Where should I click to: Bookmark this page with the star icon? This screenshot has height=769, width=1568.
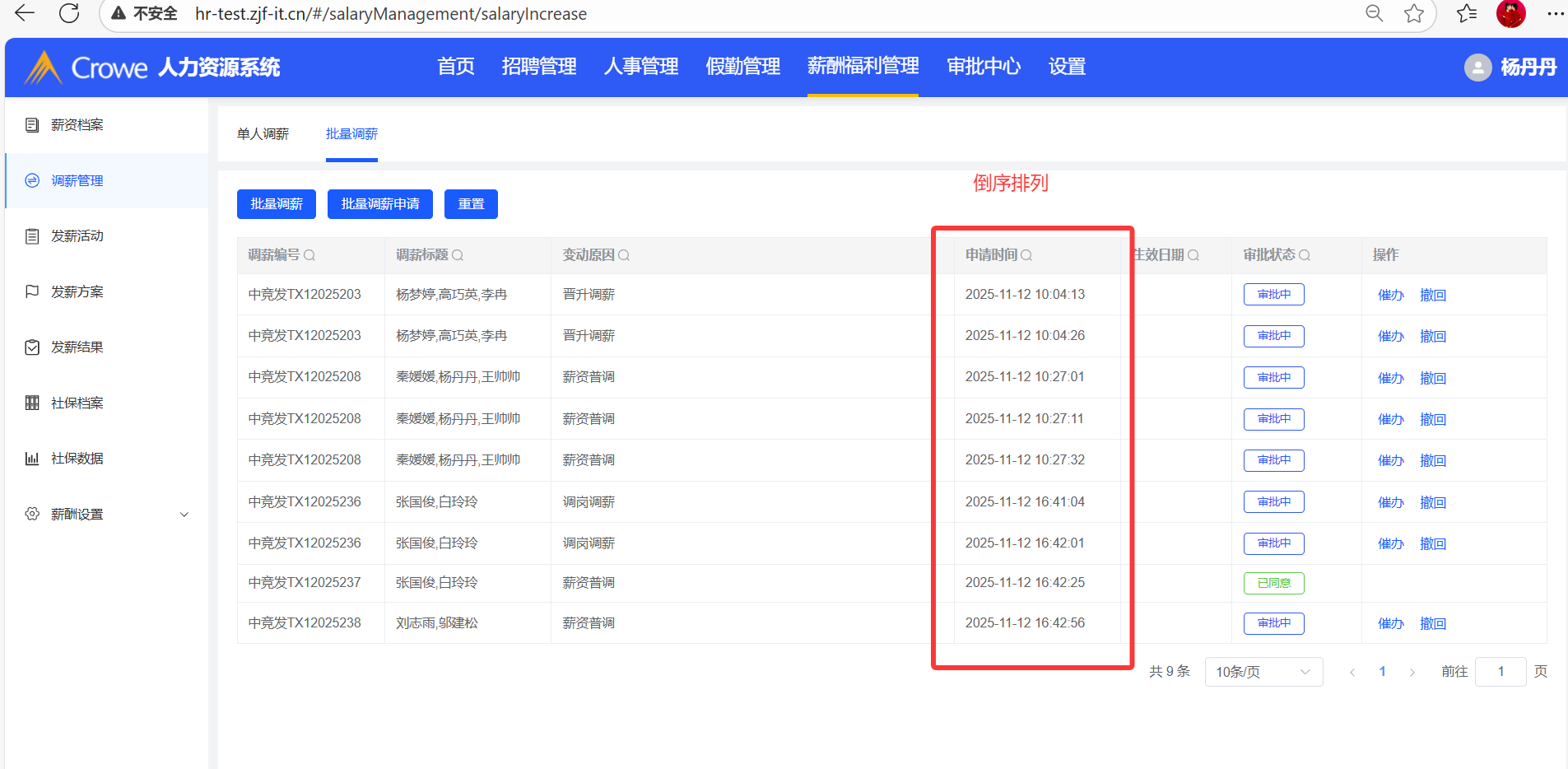(1414, 13)
